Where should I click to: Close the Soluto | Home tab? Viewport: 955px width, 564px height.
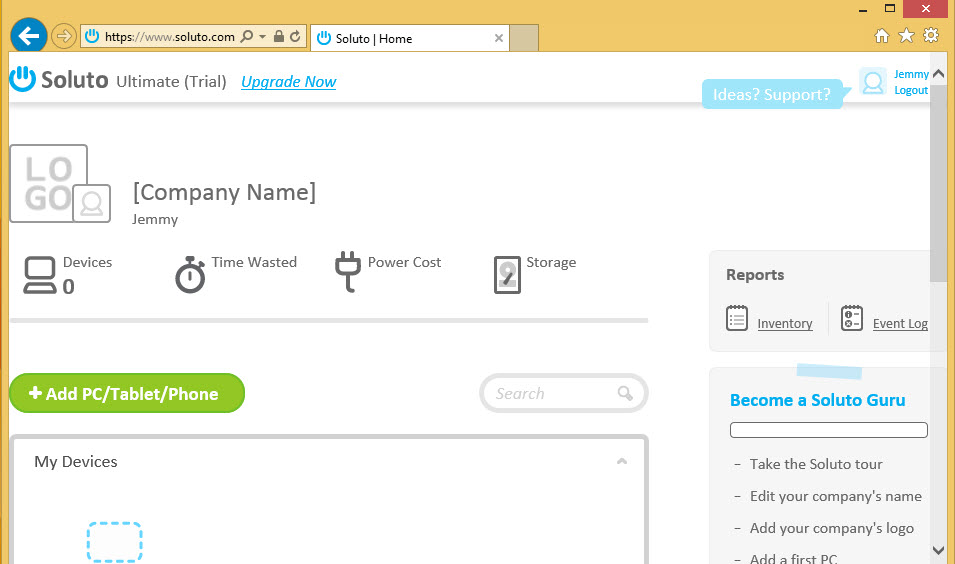coord(499,38)
